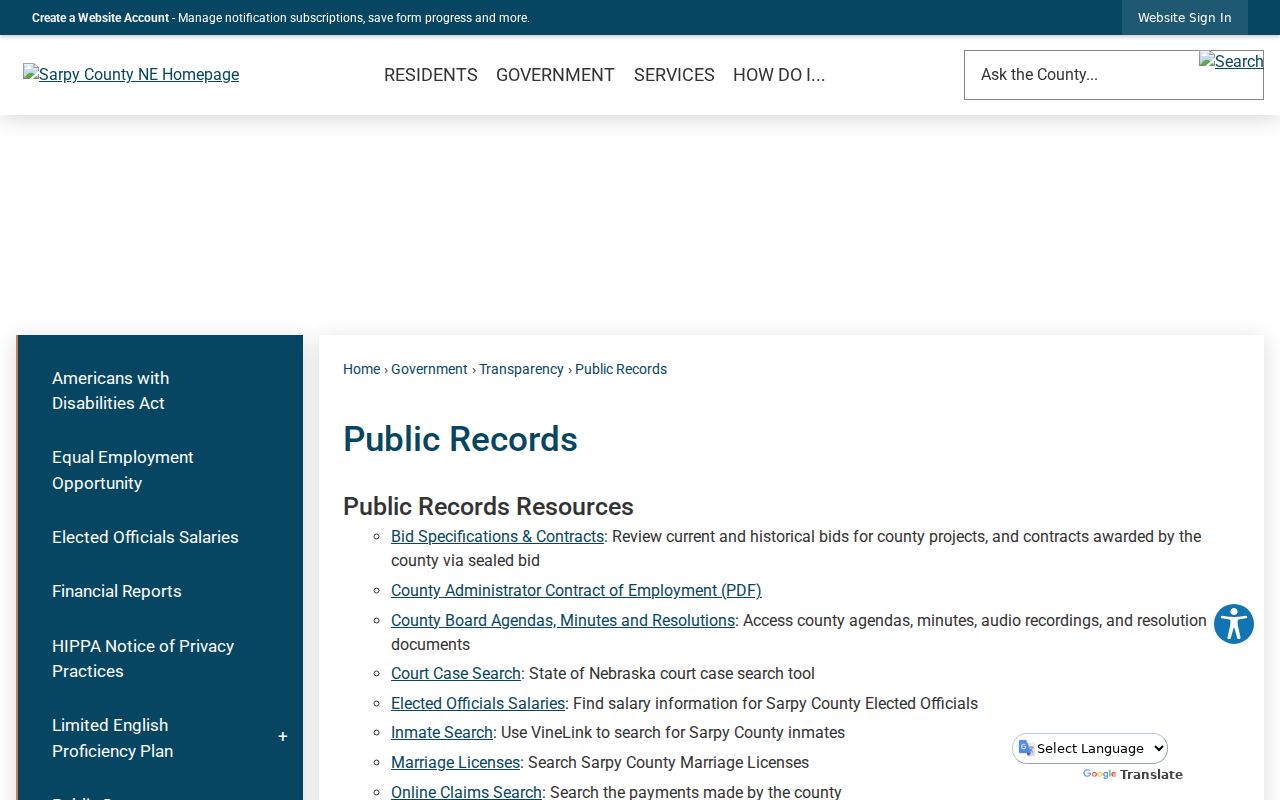Open Court Case Search link
This screenshot has height=800, width=1280.
[x=456, y=674]
